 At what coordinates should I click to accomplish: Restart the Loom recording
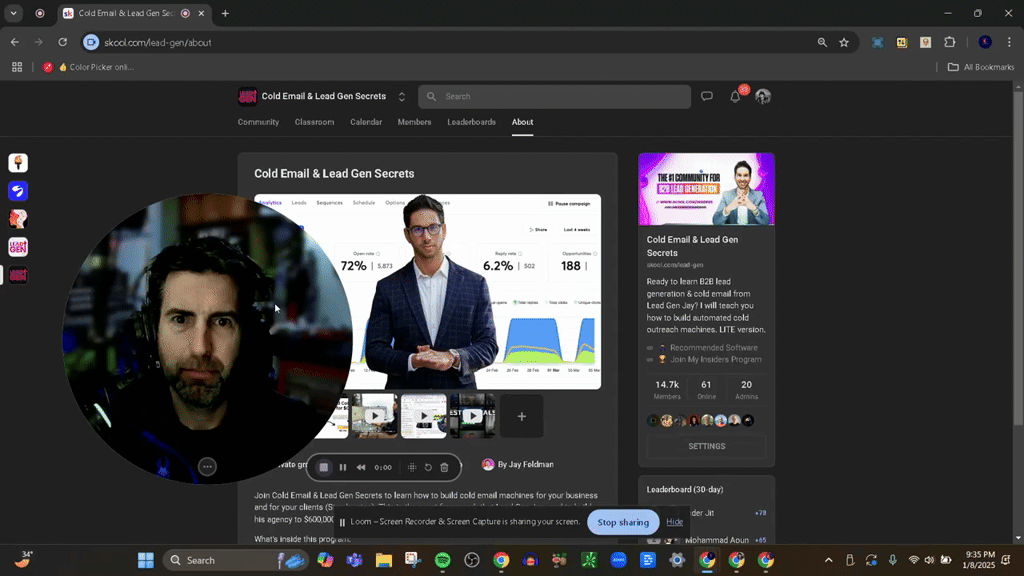(428, 468)
